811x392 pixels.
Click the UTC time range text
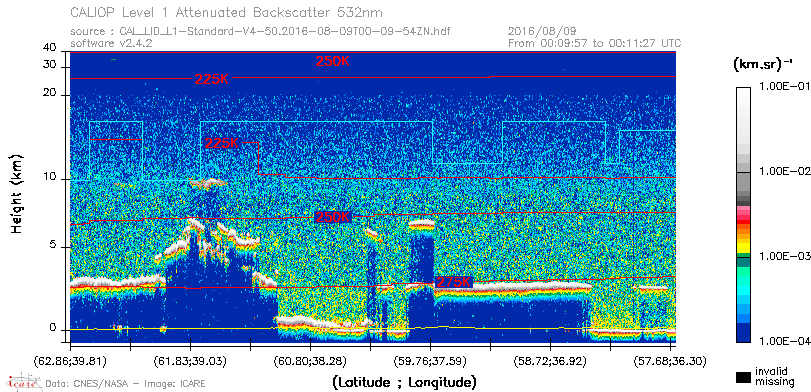[x=594, y=43]
